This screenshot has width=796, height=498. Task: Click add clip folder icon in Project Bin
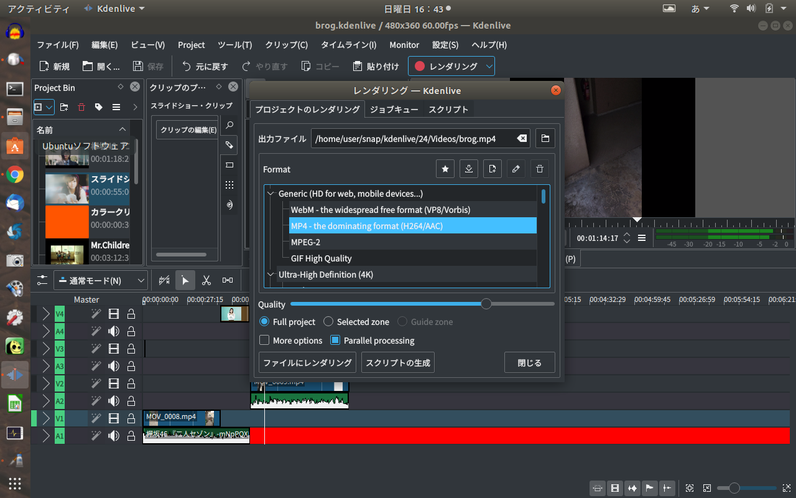click(64, 107)
